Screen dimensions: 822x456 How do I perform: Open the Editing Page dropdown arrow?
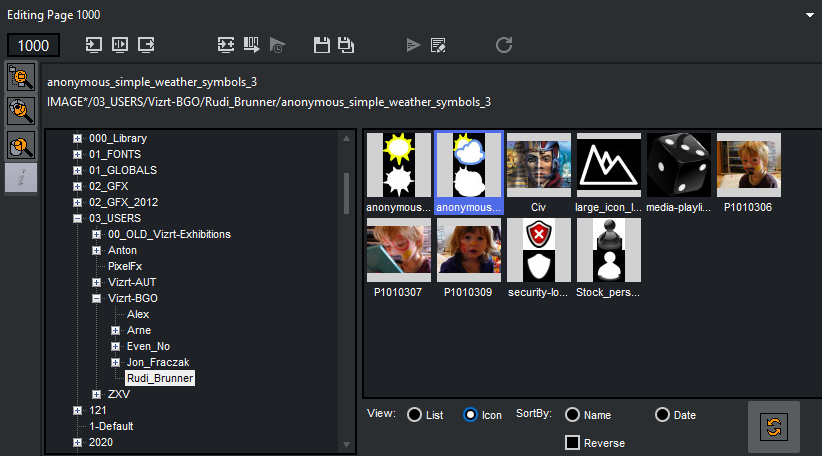coord(808,15)
